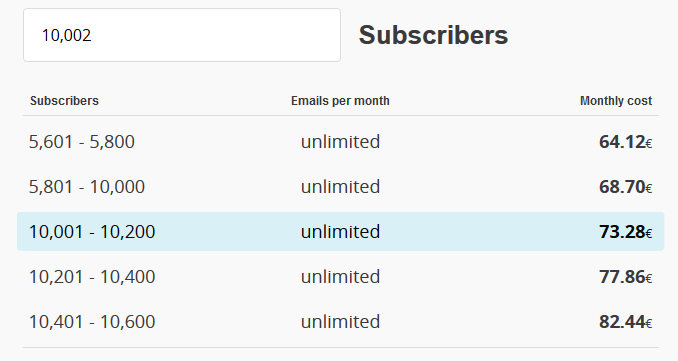Select the 5,601 - 5,800 subscribers row
Viewport: 678px width, 361px height.
point(341,142)
